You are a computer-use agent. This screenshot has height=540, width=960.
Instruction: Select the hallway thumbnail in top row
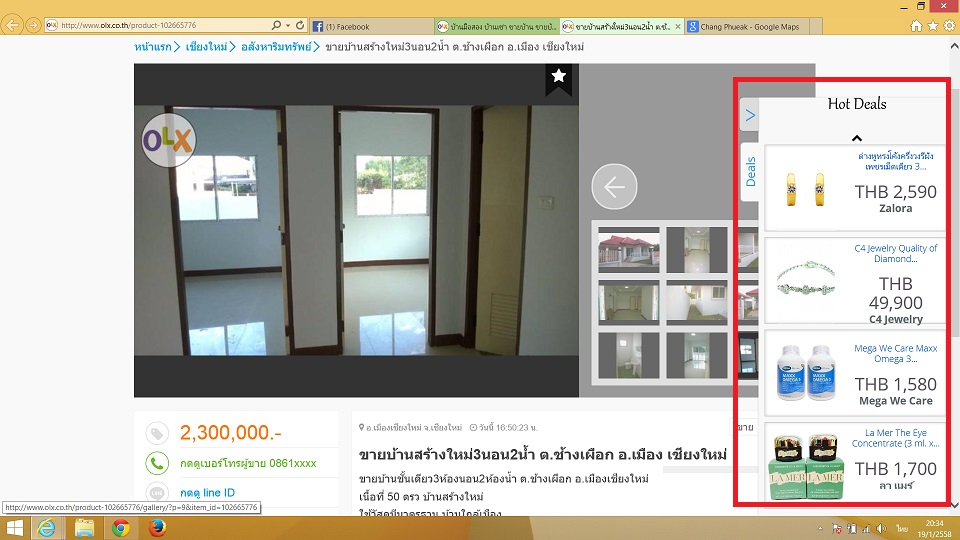point(697,250)
